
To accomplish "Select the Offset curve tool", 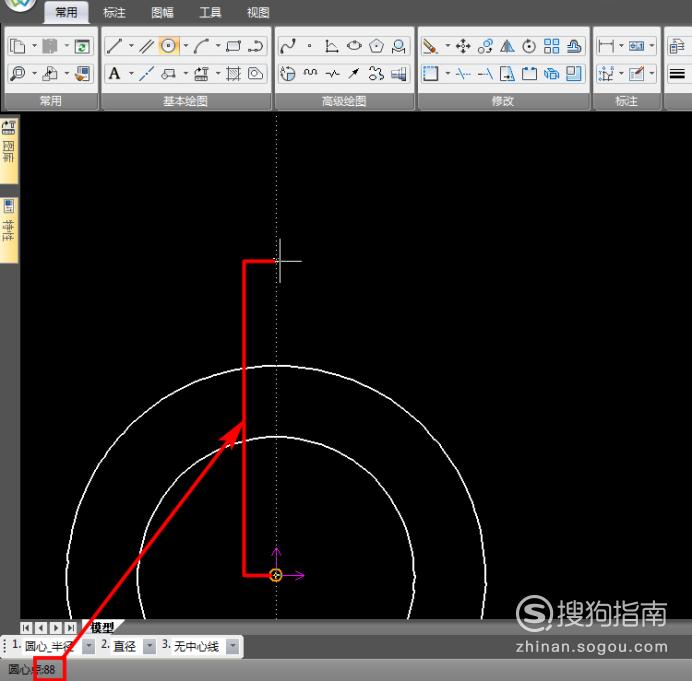I will click(x=573, y=46).
